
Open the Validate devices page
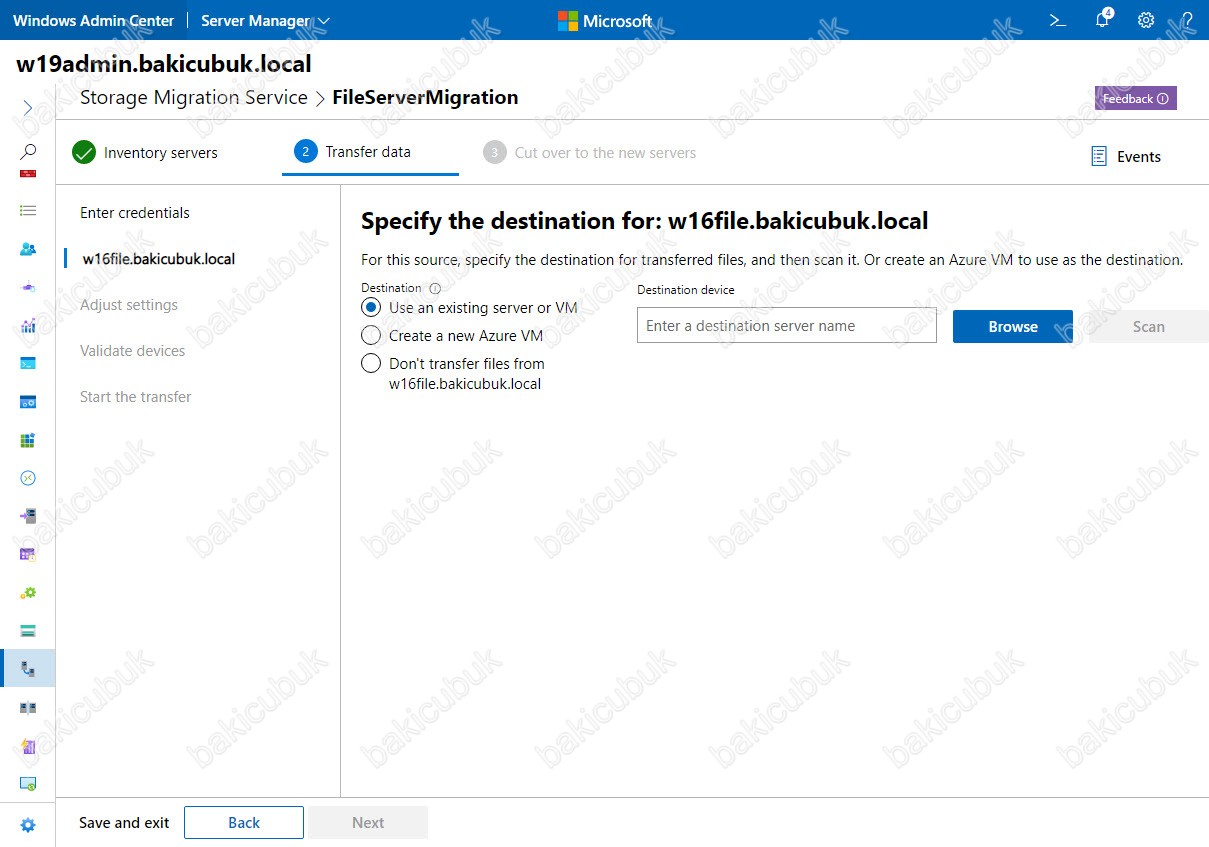[x=133, y=351]
